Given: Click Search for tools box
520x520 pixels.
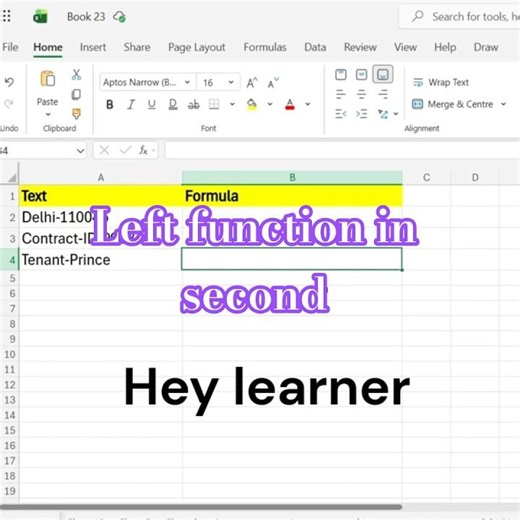Looking at the screenshot, I should point(460,17).
